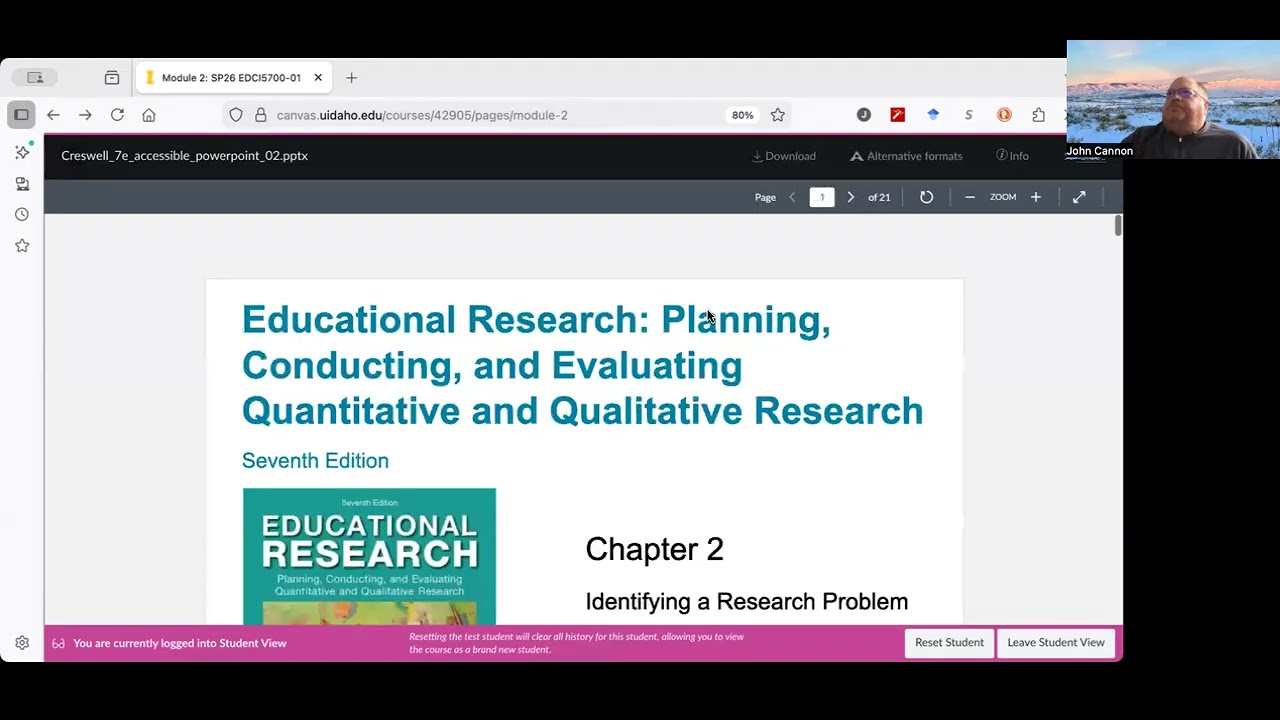Click the Educational Research book cover image
The width and height of the screenshot is (1280, 720).
369,557
